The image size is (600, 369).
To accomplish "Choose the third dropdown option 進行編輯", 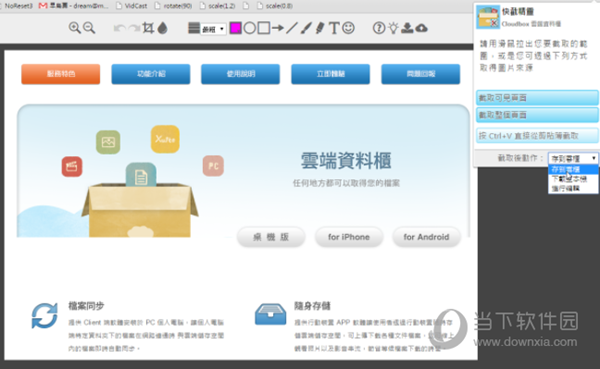I will 573,188.
